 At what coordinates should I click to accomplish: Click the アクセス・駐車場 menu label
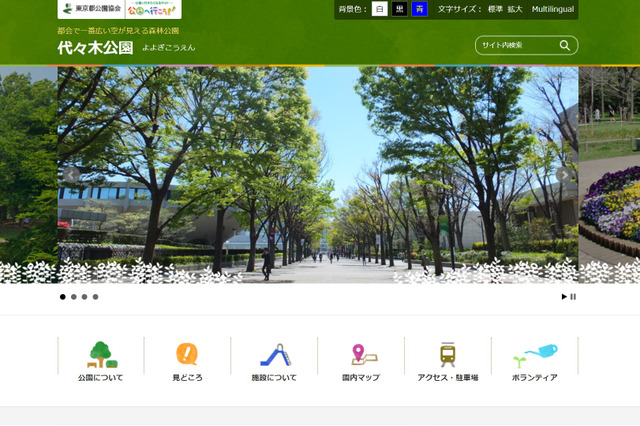[x=448, y=378]
